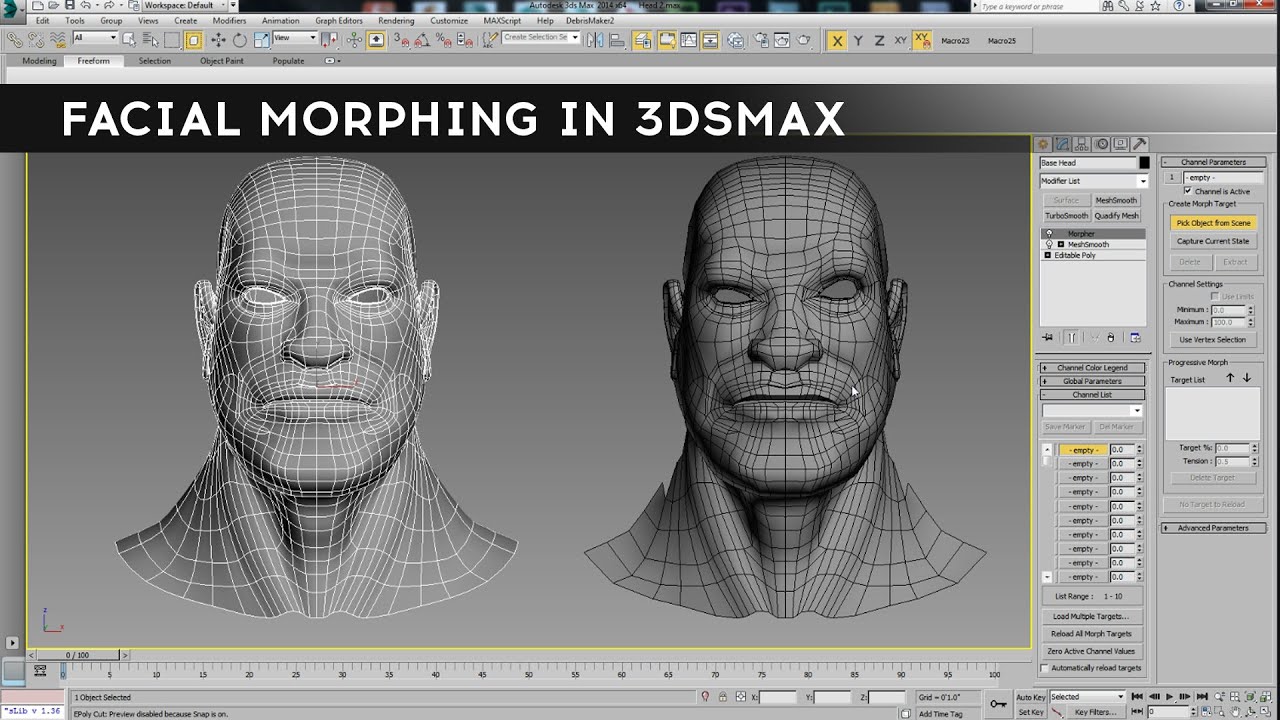
Task: Click Use Vertex Selection button
Action: [x=1214, y=340]
